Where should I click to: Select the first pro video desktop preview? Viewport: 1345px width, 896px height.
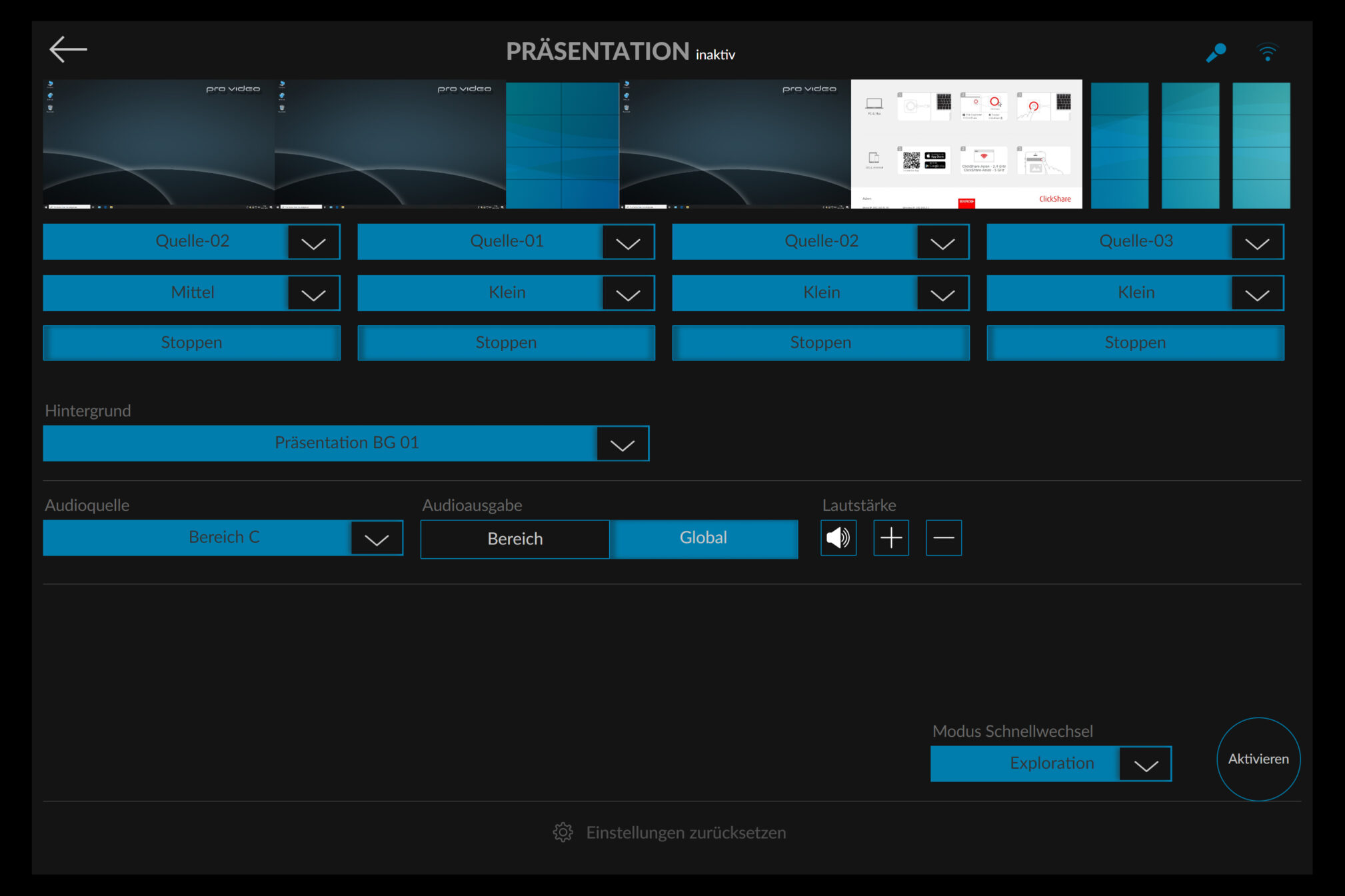pyautogui.click(x=159, y=144)
